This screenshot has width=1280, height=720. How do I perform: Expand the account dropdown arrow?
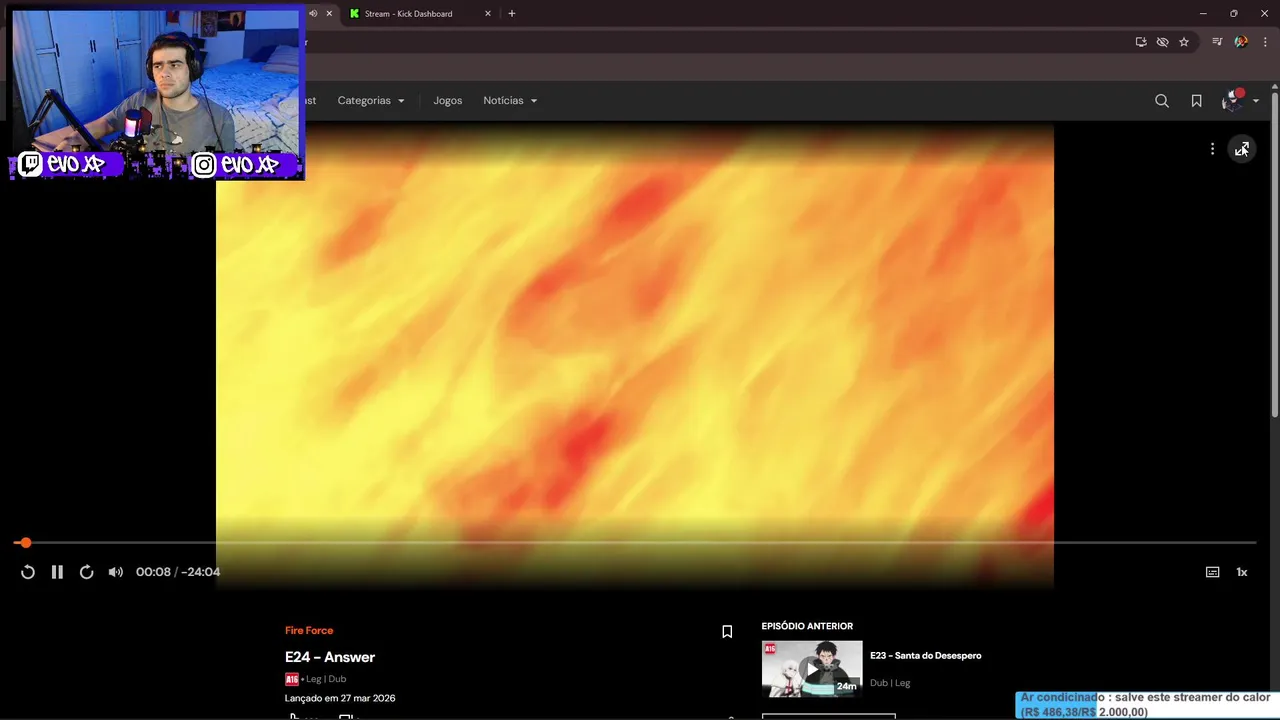pos(1256,101)
